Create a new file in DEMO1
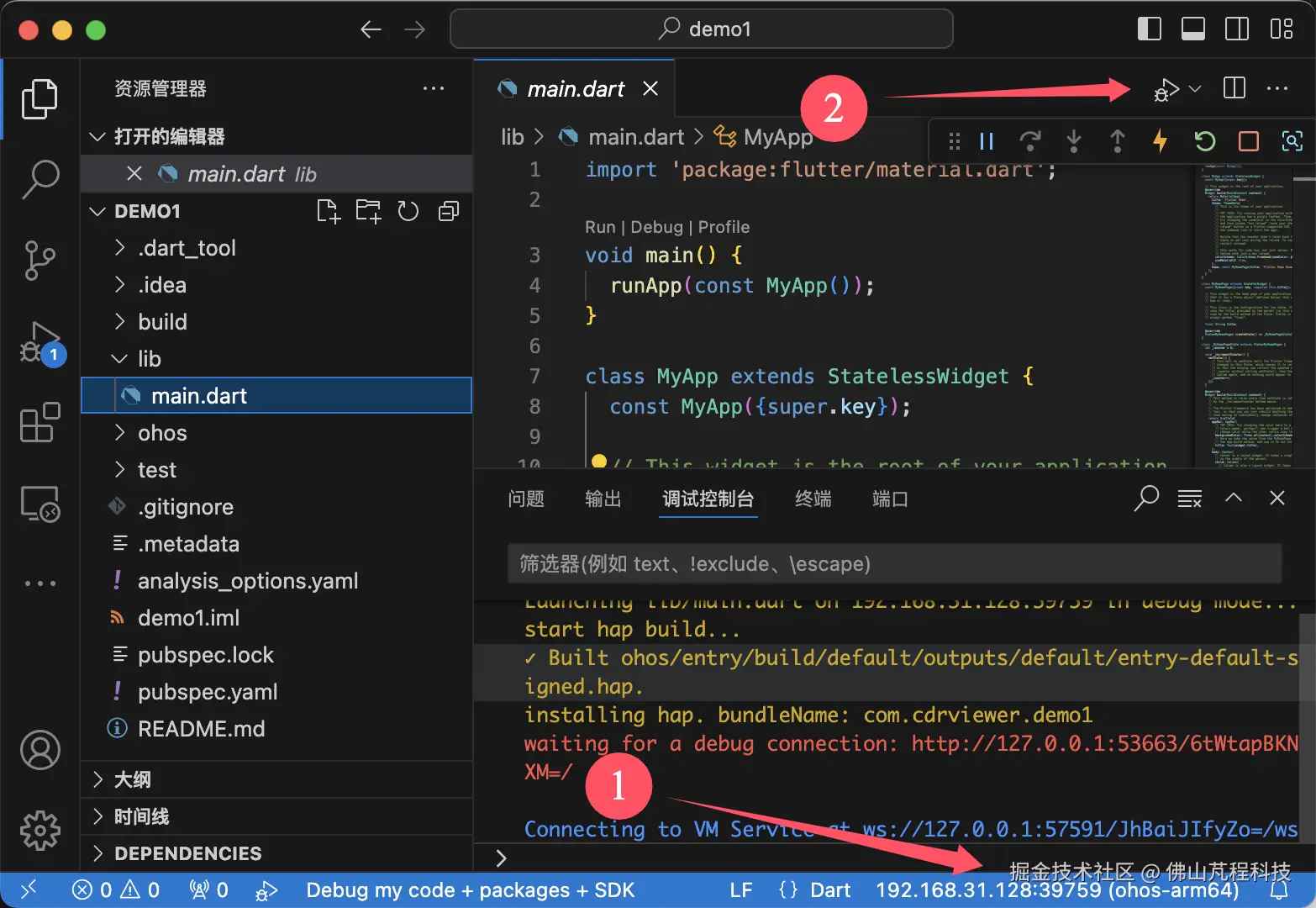 [x=329, y=211]
